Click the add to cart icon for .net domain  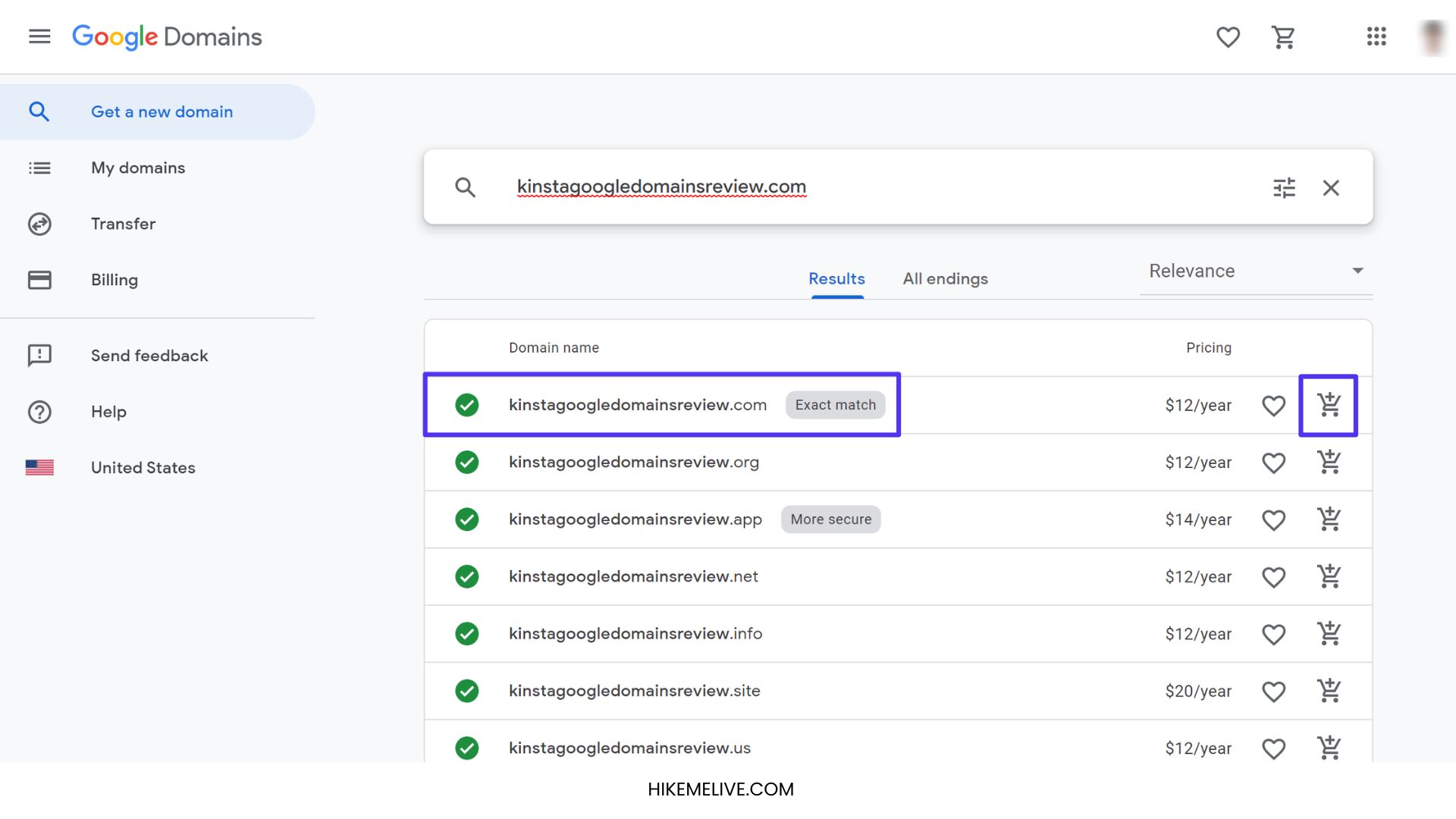1329,576
